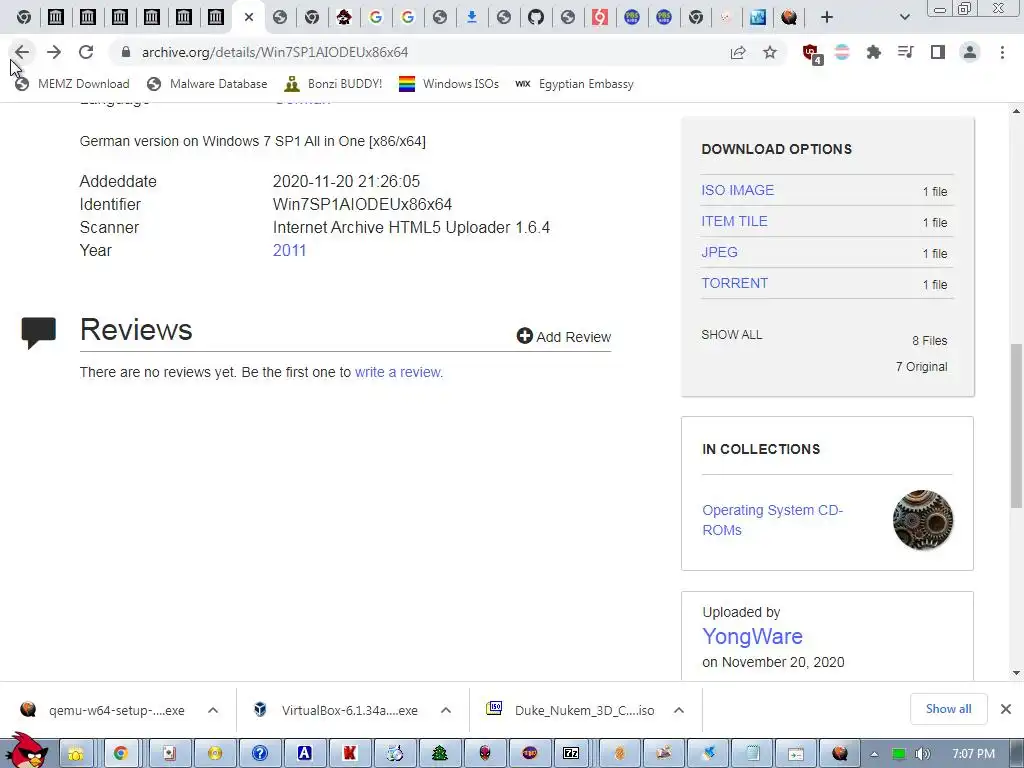
Task: Click the 8 Files count text
Action: tap(929, 340)
